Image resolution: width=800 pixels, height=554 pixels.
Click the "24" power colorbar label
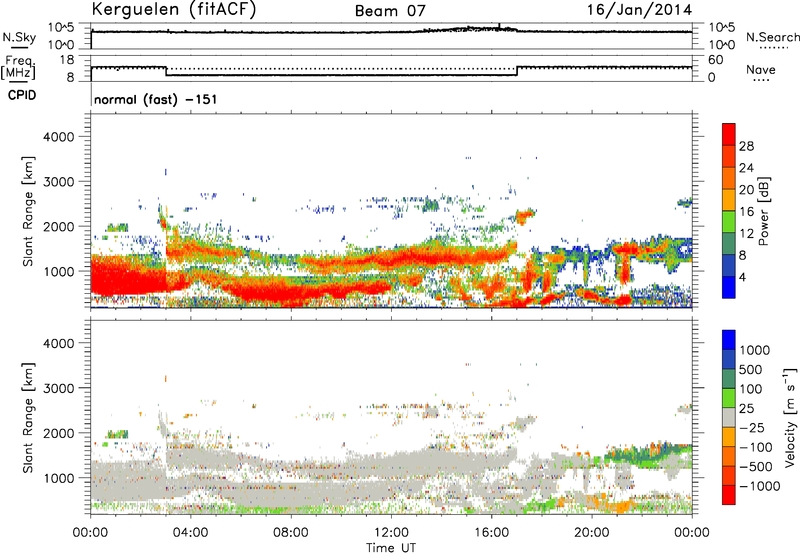click(x=746, y=168)
